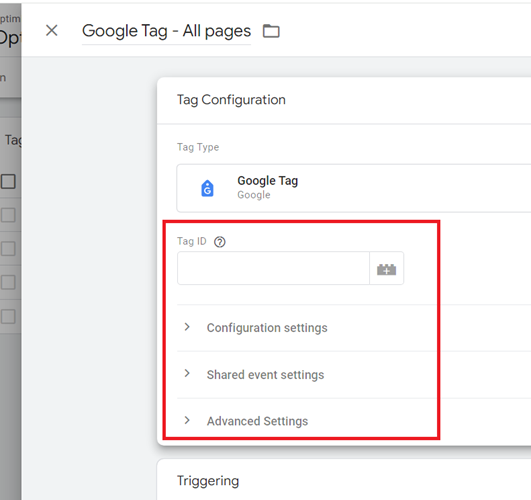This screenshot has width=531, height=500.
Task: Click the Tag Type label
Action: point(198,147)
